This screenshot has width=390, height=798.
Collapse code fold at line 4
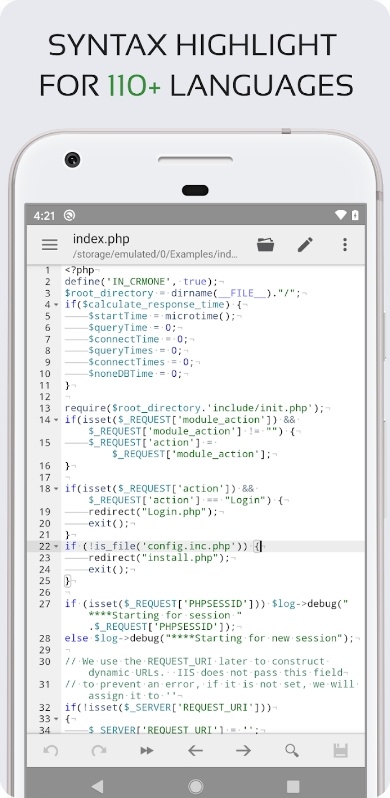56,304
